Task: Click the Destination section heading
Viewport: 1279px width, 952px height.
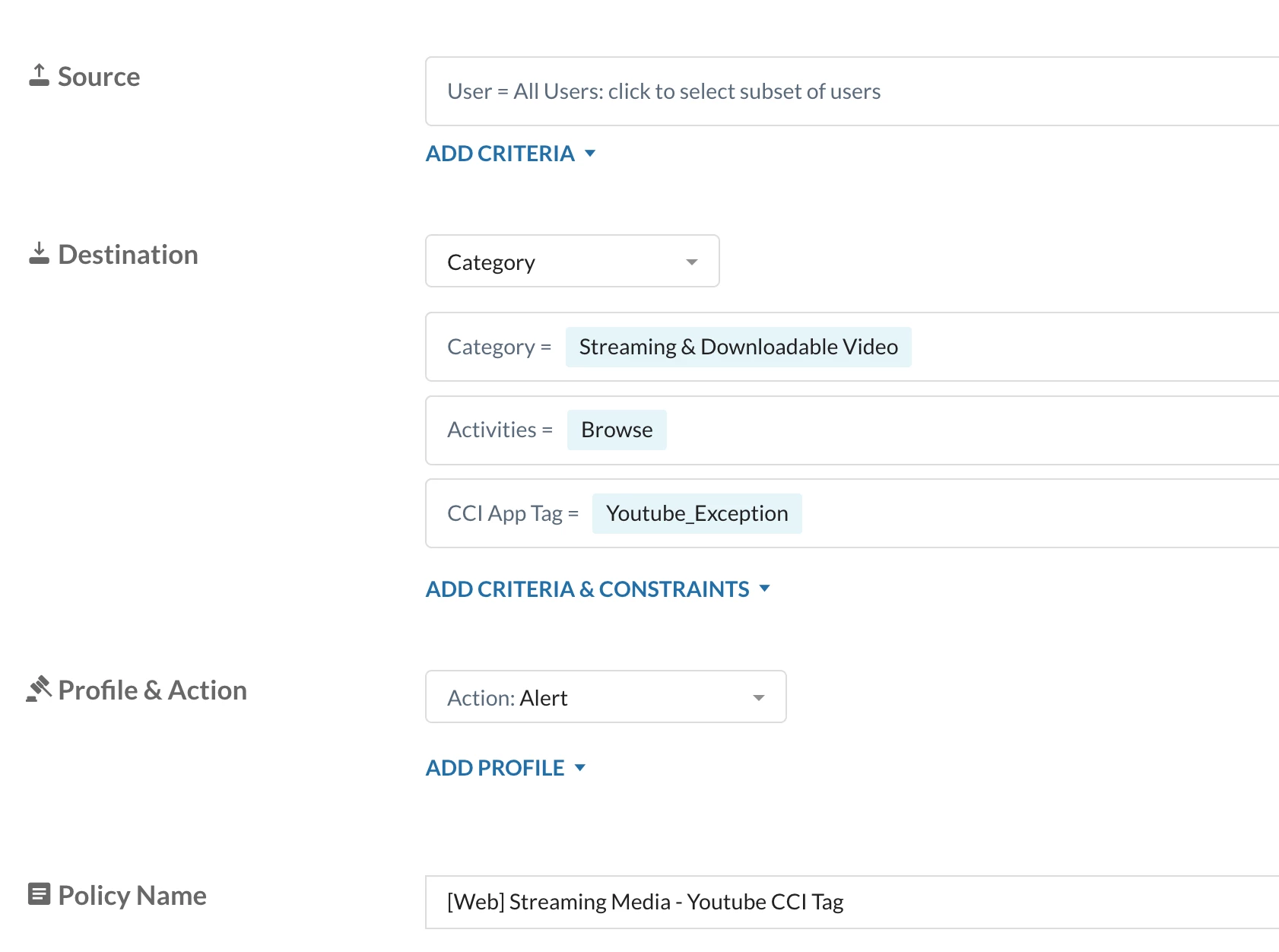Action: (x=128, y=255)
